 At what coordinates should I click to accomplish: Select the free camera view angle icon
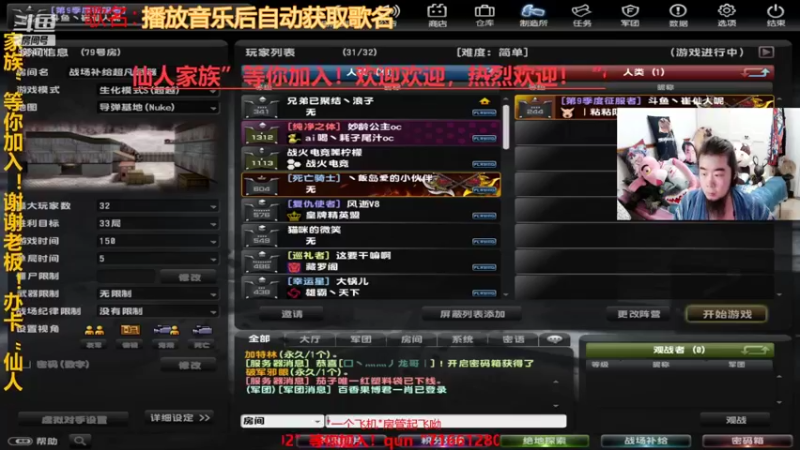[x=202, y=330]
